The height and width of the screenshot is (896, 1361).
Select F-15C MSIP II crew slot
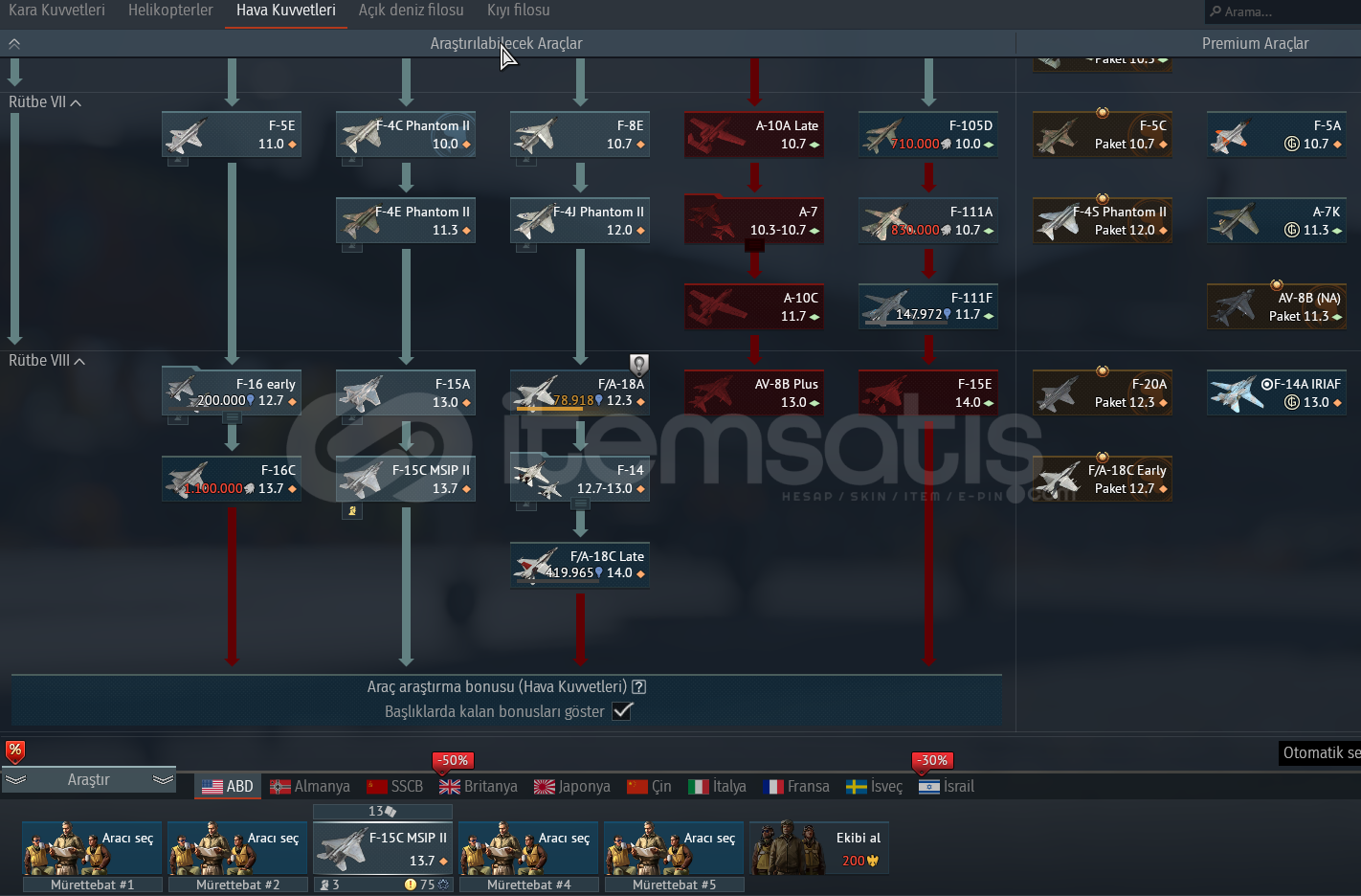tap(383, 848)
